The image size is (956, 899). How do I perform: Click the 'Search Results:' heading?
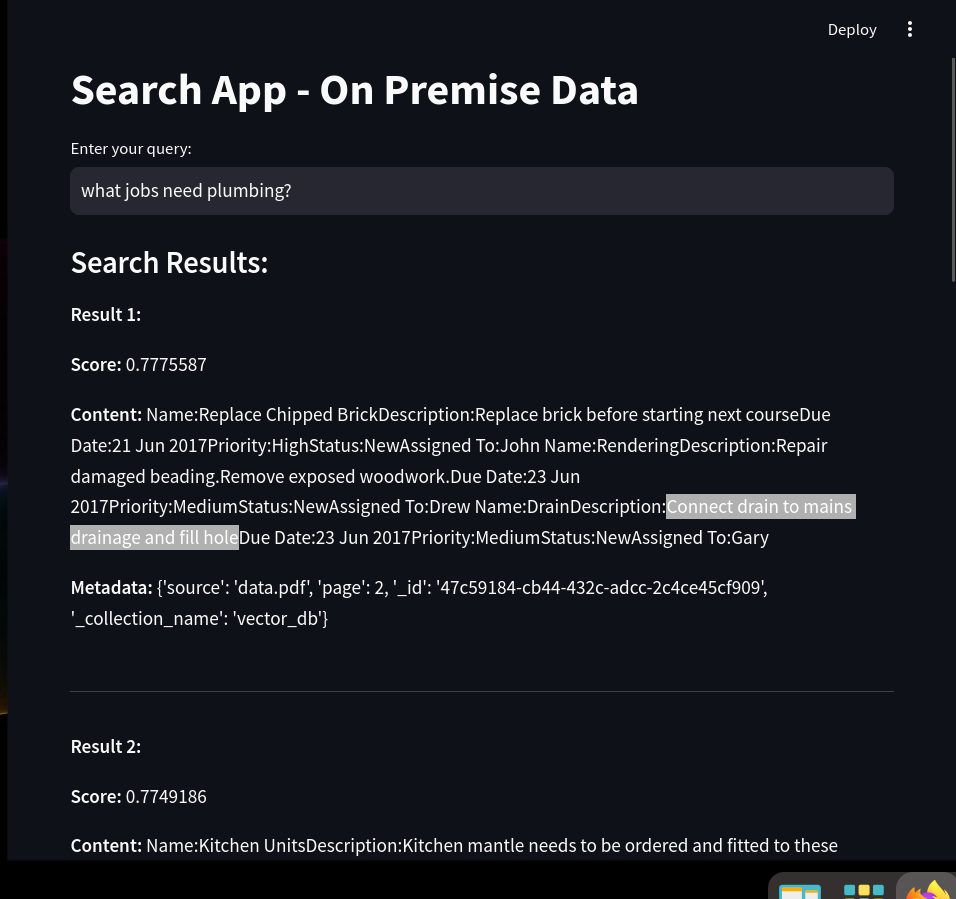click(x=169, y=262)
